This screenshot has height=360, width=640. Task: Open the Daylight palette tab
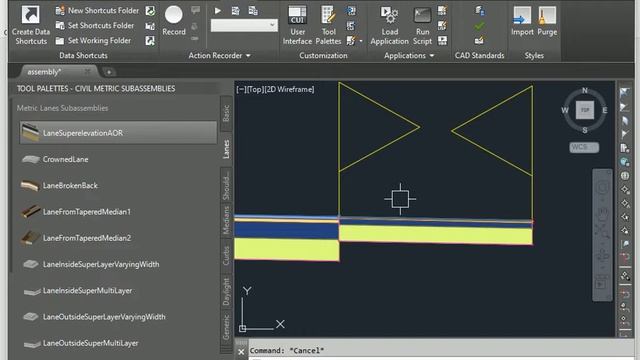point(226,291)
